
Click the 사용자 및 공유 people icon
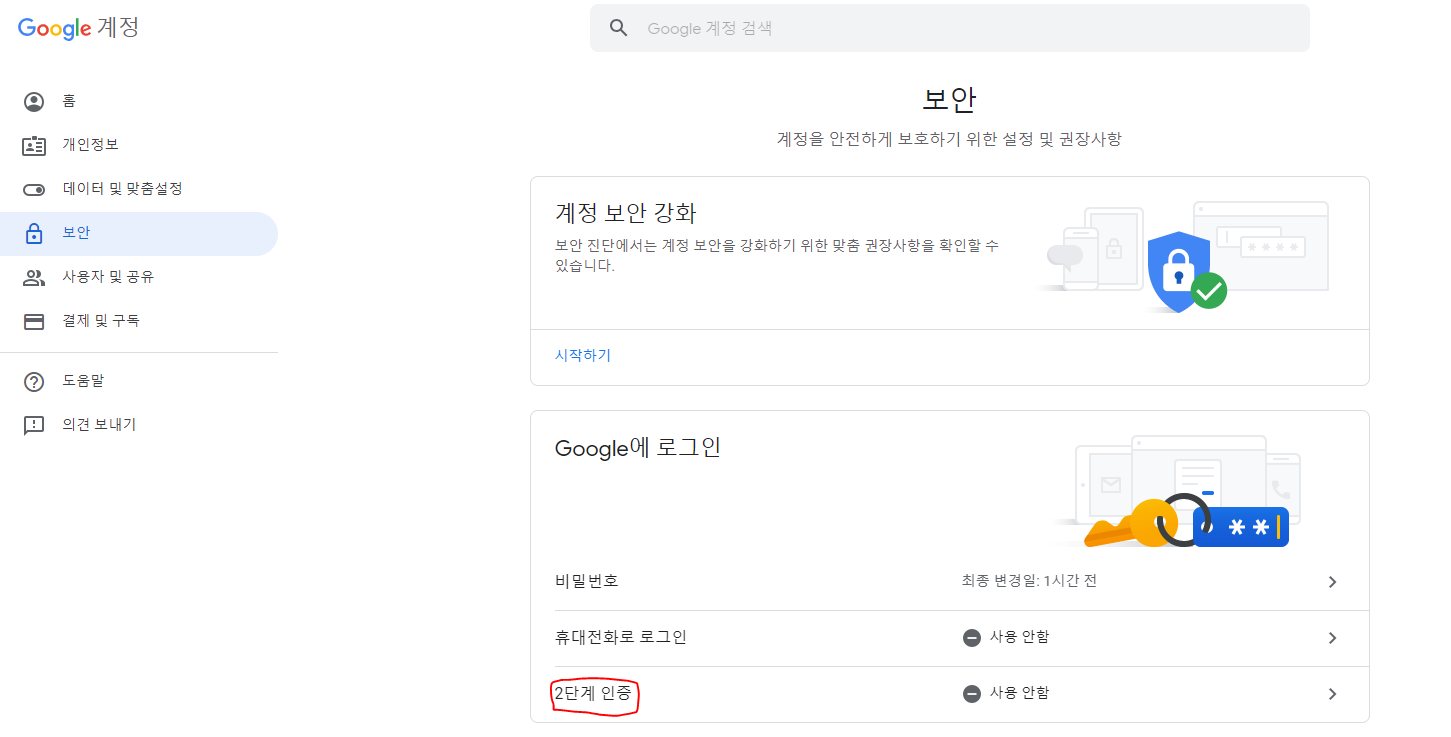click(x=34, y=277)
